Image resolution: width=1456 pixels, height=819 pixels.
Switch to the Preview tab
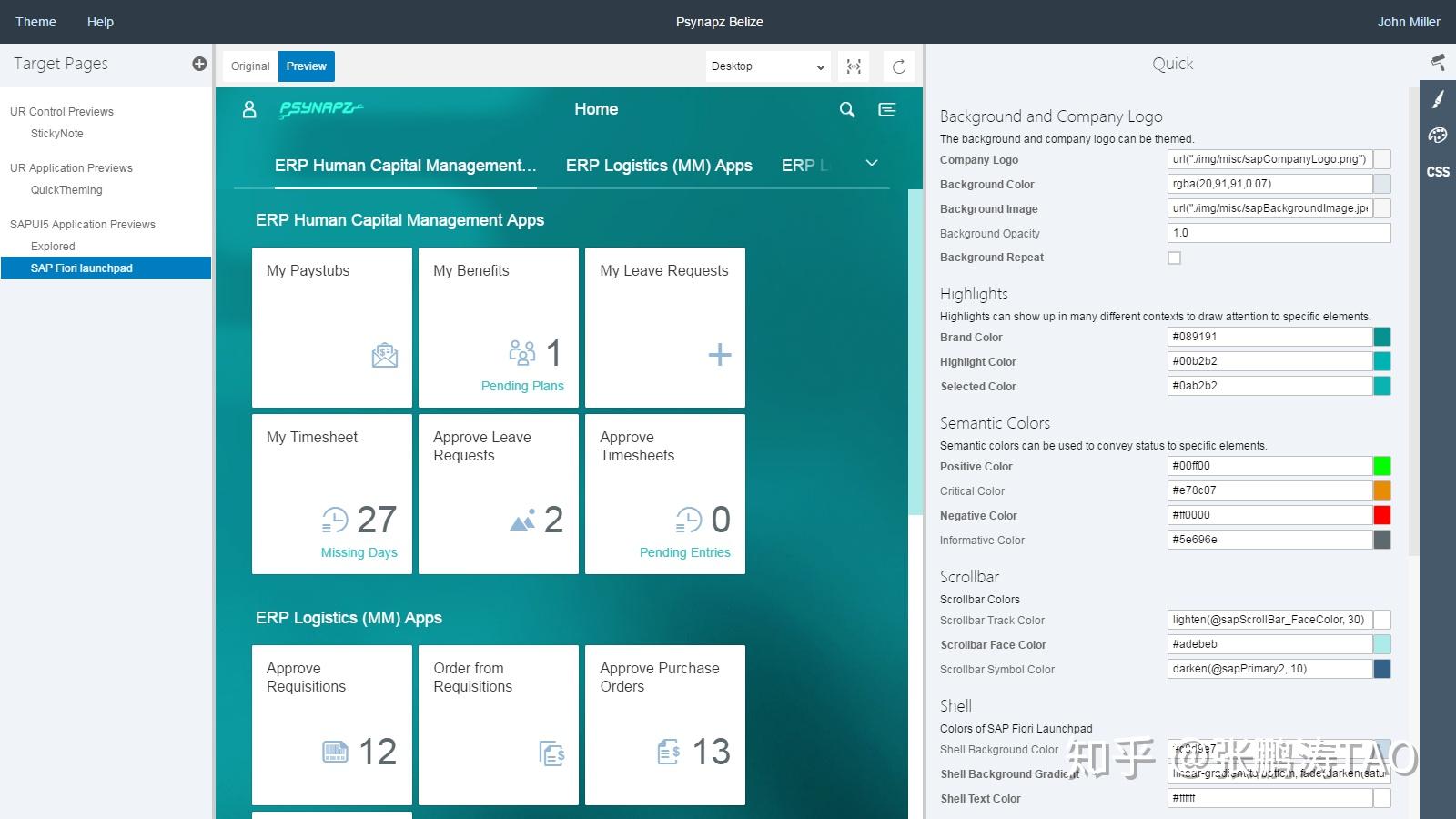tap(307, 66)
